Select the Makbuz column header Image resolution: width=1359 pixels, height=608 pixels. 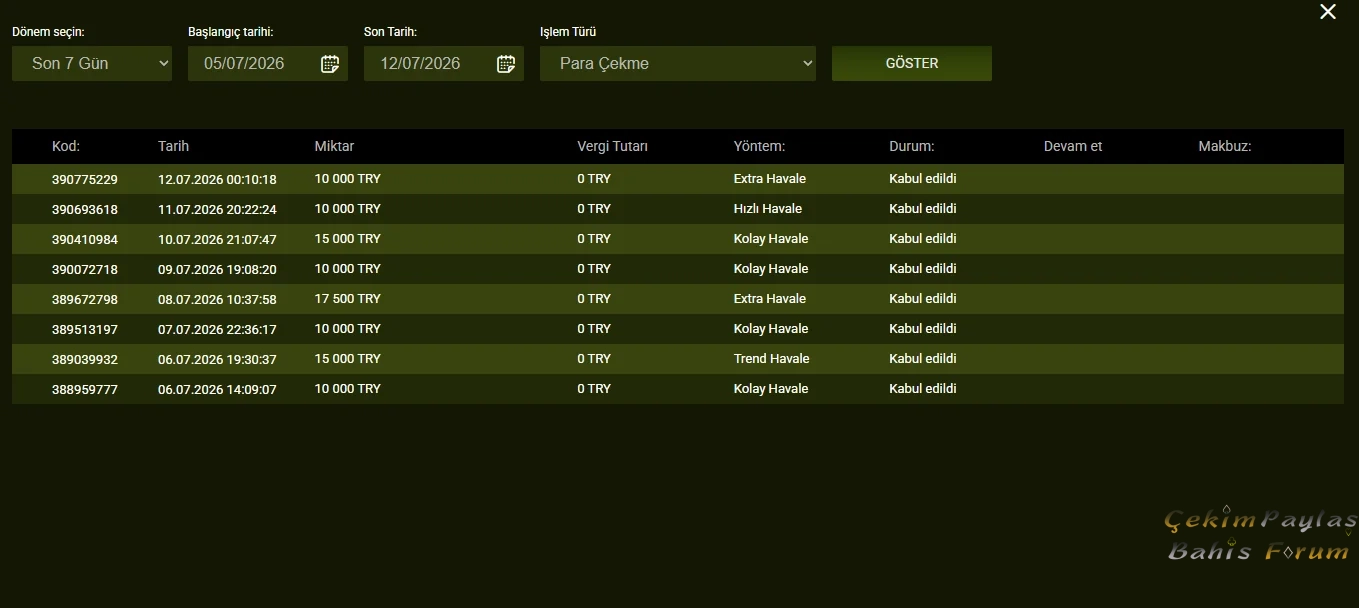tap(1225, 146)
